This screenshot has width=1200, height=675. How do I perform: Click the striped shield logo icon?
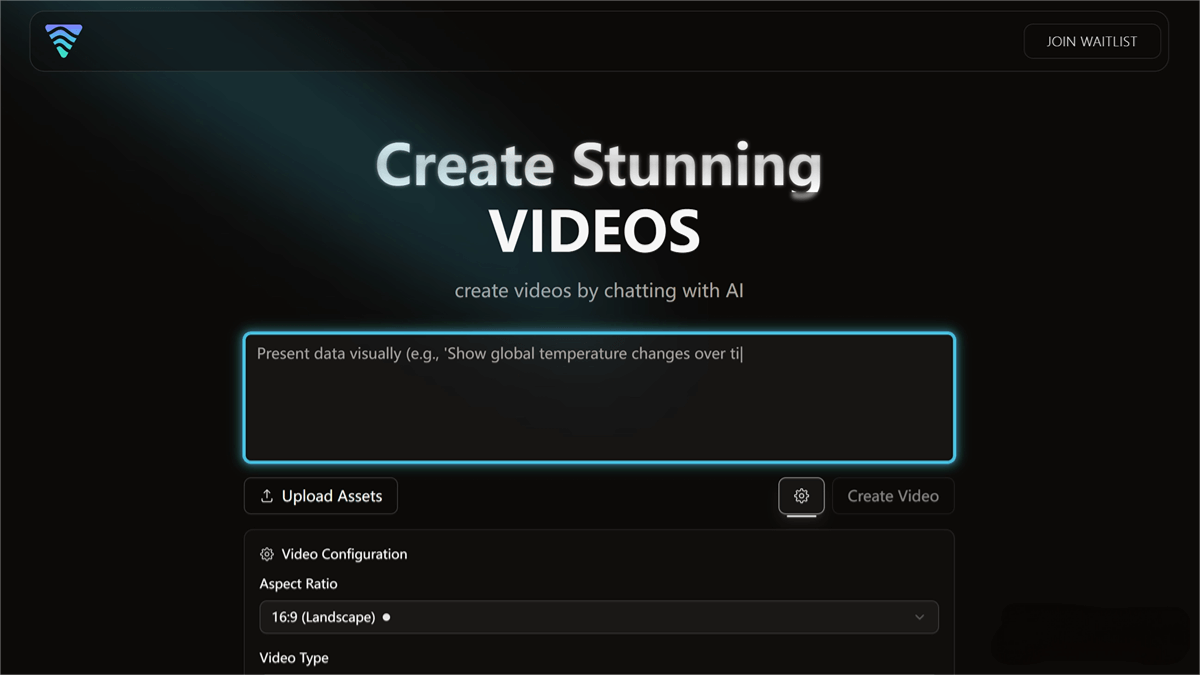tap(64, 41)
